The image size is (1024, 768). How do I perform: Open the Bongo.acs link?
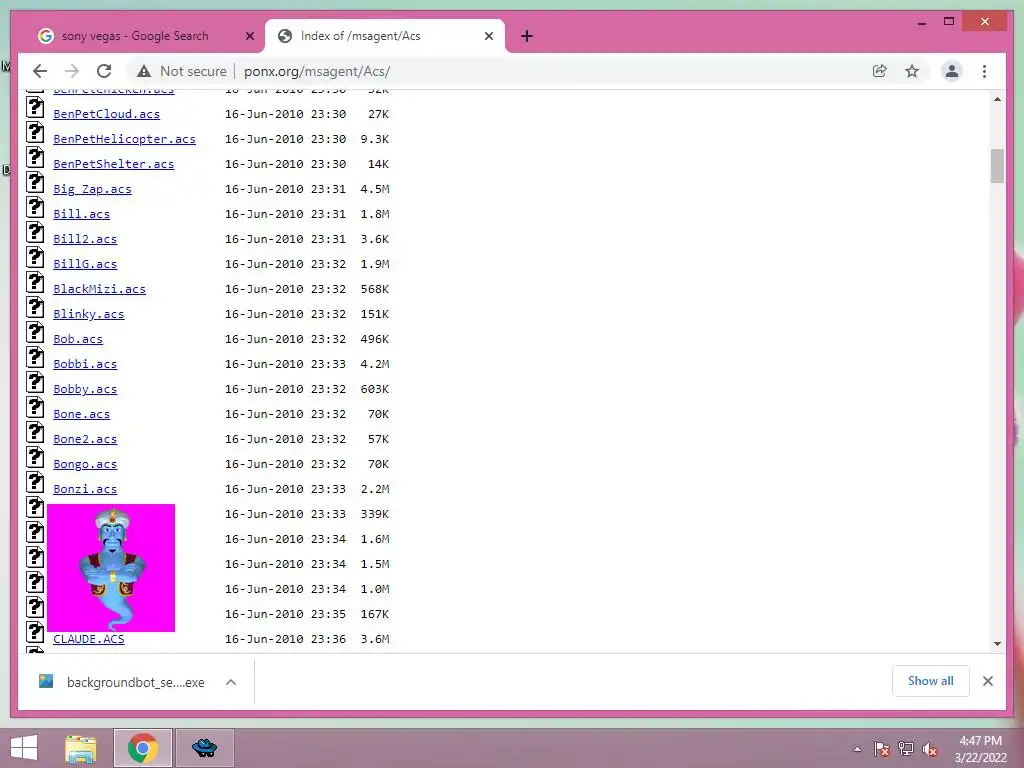pos(85,464)
